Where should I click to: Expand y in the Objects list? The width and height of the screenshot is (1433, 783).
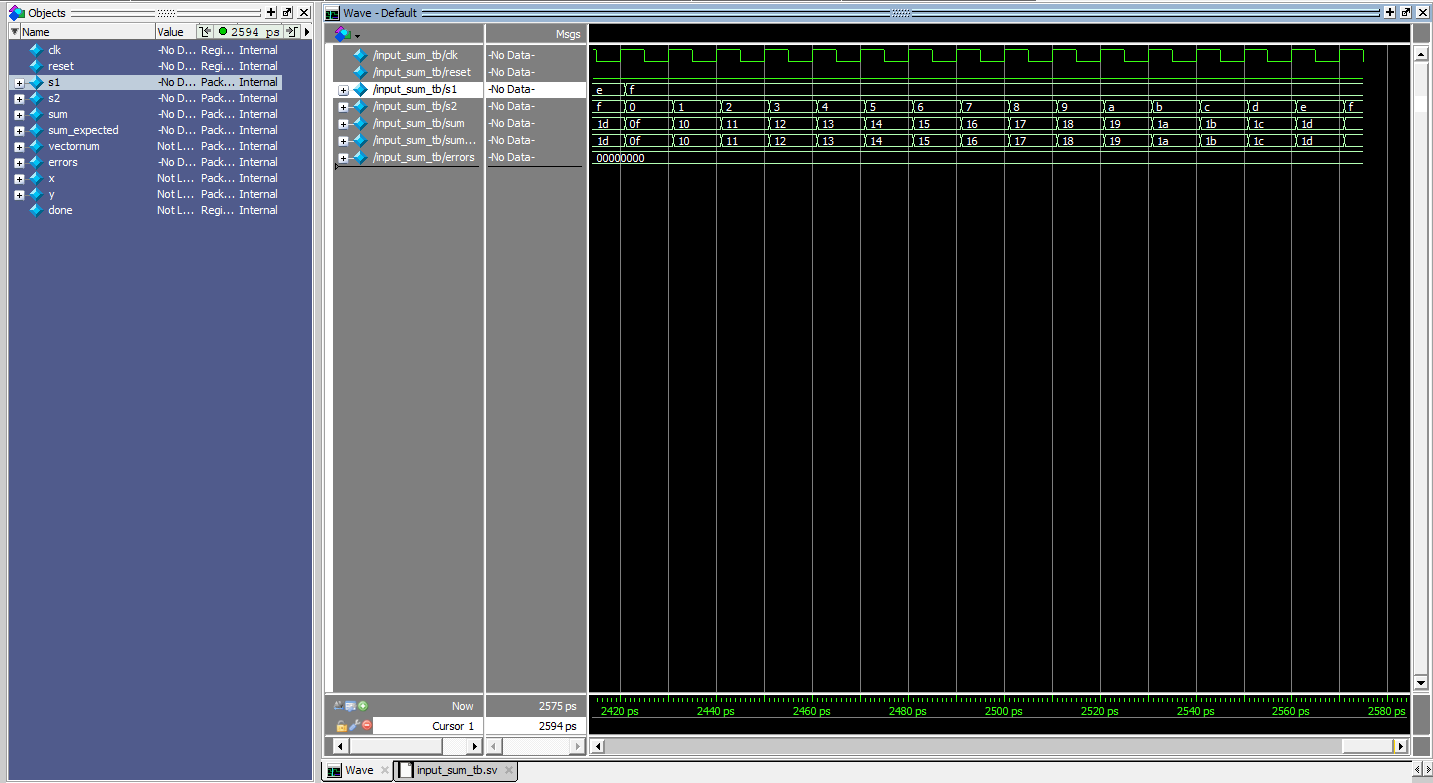click(x=19, y=195)
